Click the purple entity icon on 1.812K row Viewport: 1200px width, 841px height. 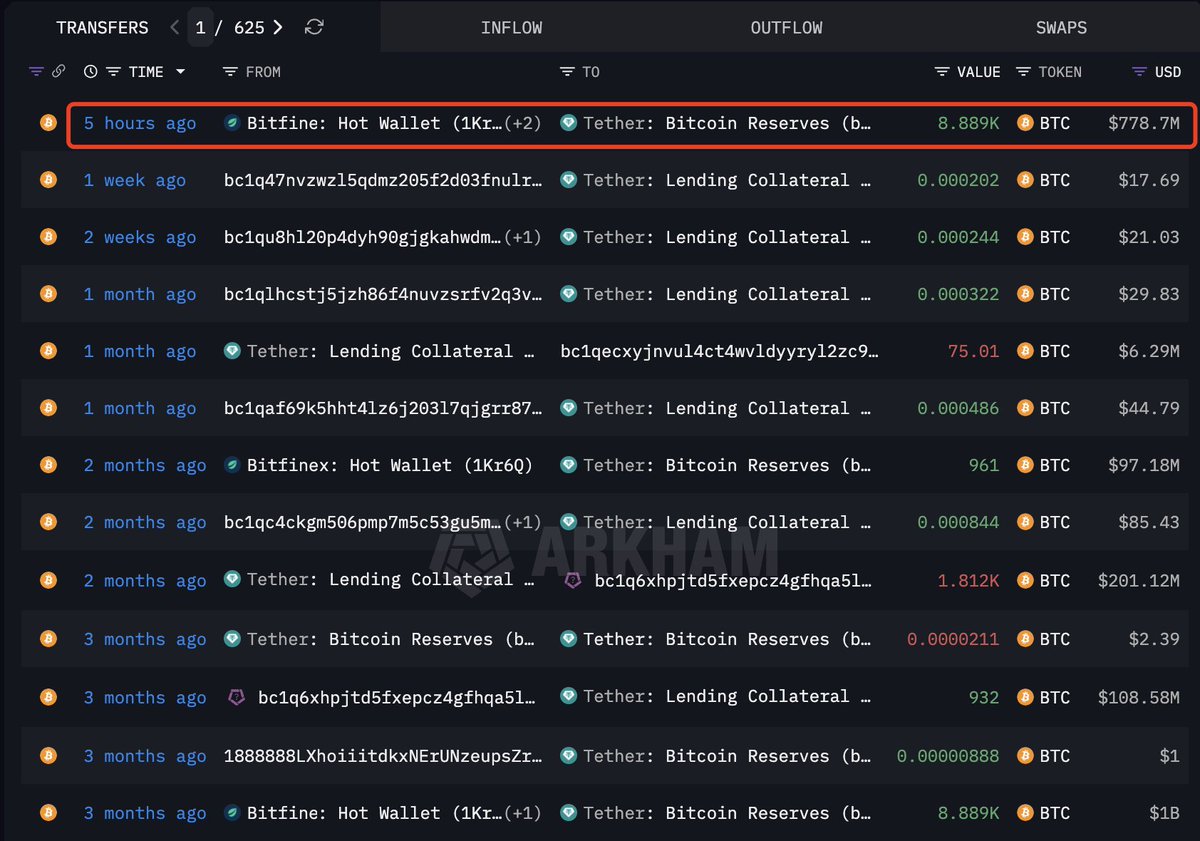573,580
